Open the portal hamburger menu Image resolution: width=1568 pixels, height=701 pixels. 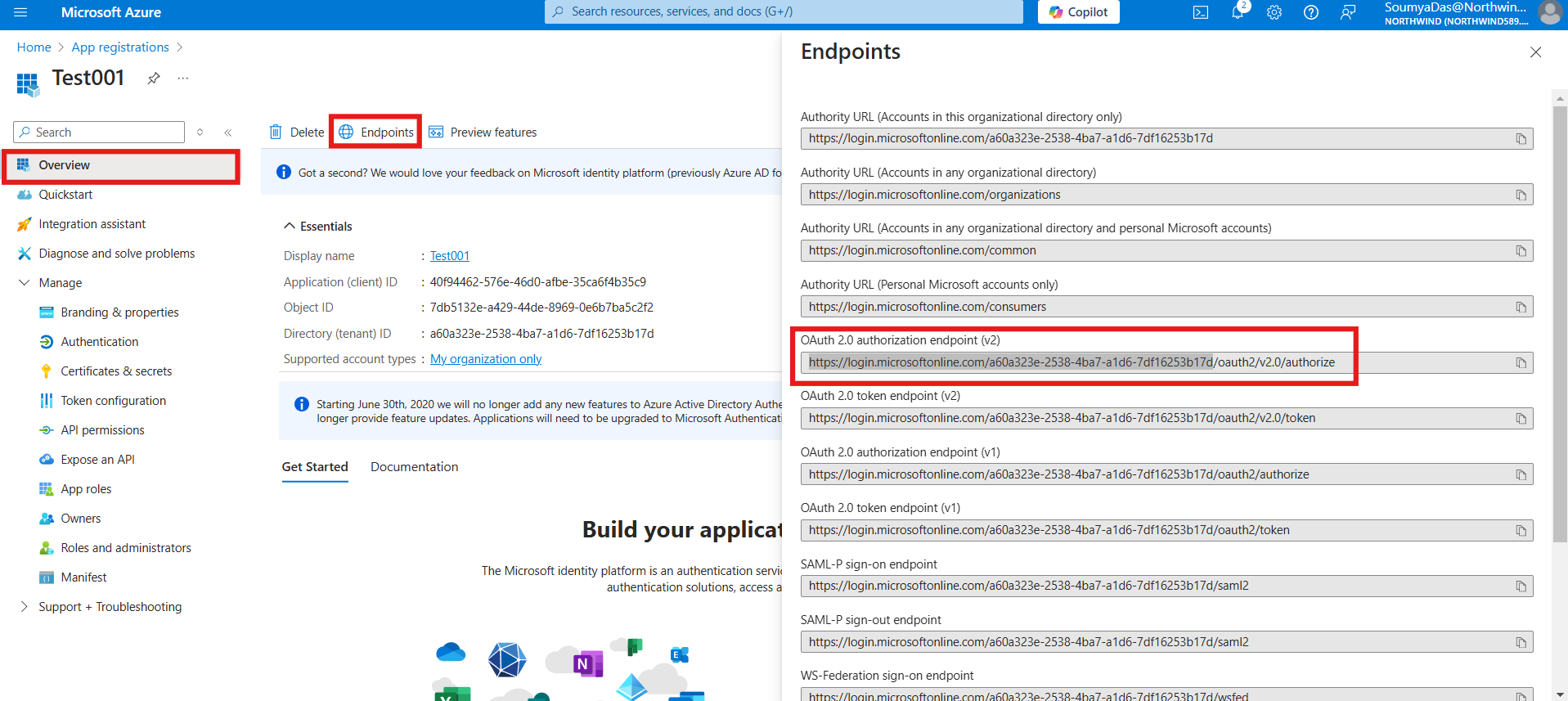coord(20,12)
